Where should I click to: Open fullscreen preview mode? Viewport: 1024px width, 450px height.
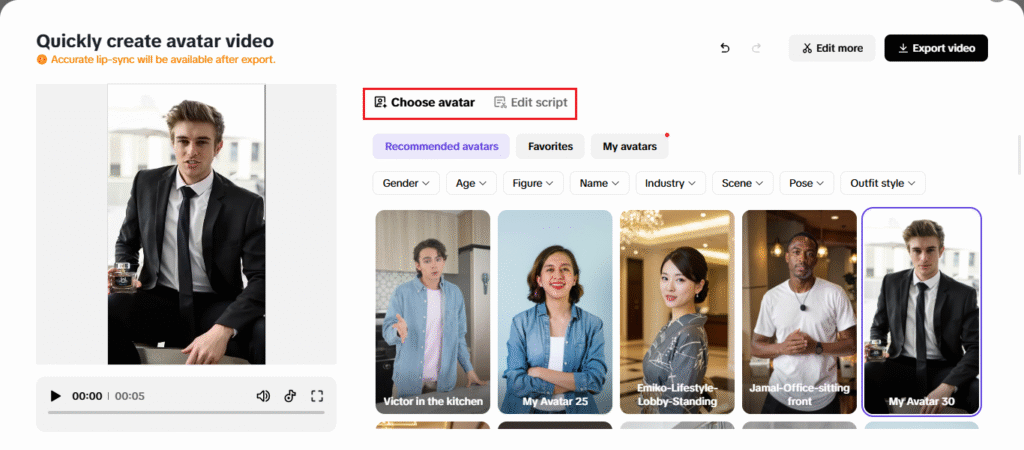317,396
